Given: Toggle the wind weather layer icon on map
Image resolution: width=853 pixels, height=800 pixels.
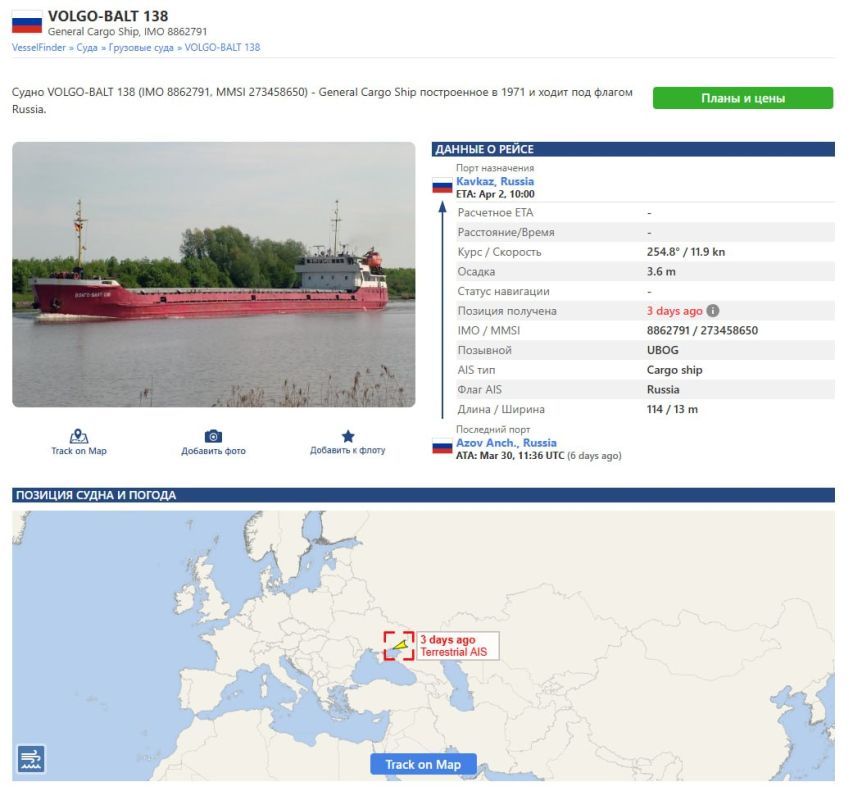Looking at the screenshot, I should coord(31,759).
